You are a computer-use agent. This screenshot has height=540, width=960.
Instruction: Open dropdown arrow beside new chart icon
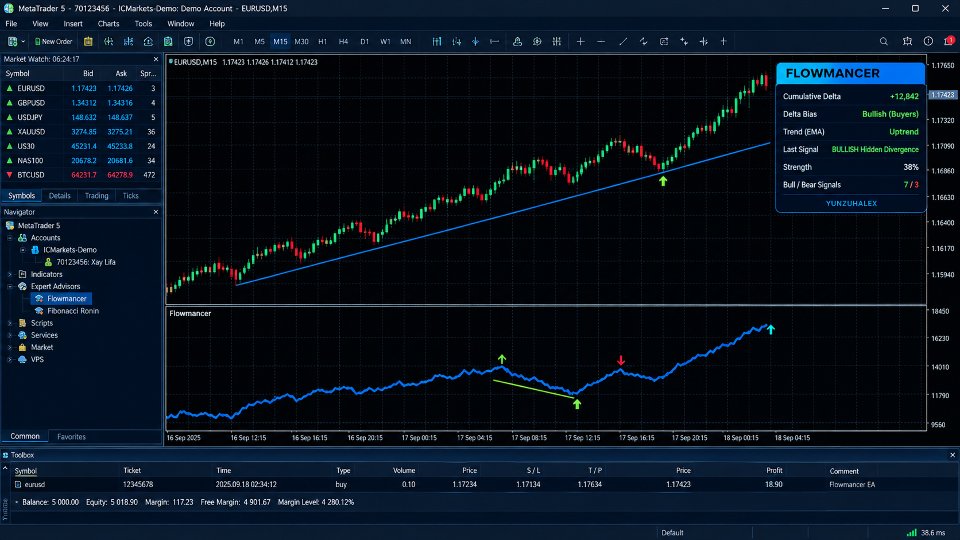[x=23, y=42]
